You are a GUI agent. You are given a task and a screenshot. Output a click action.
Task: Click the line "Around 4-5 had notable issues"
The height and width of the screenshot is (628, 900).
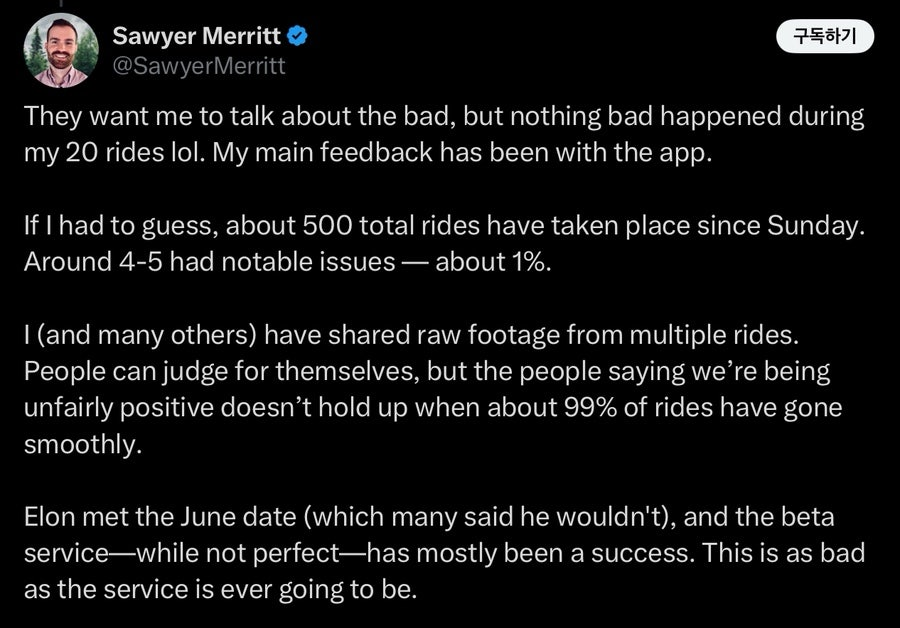click(x=288, y=262)
